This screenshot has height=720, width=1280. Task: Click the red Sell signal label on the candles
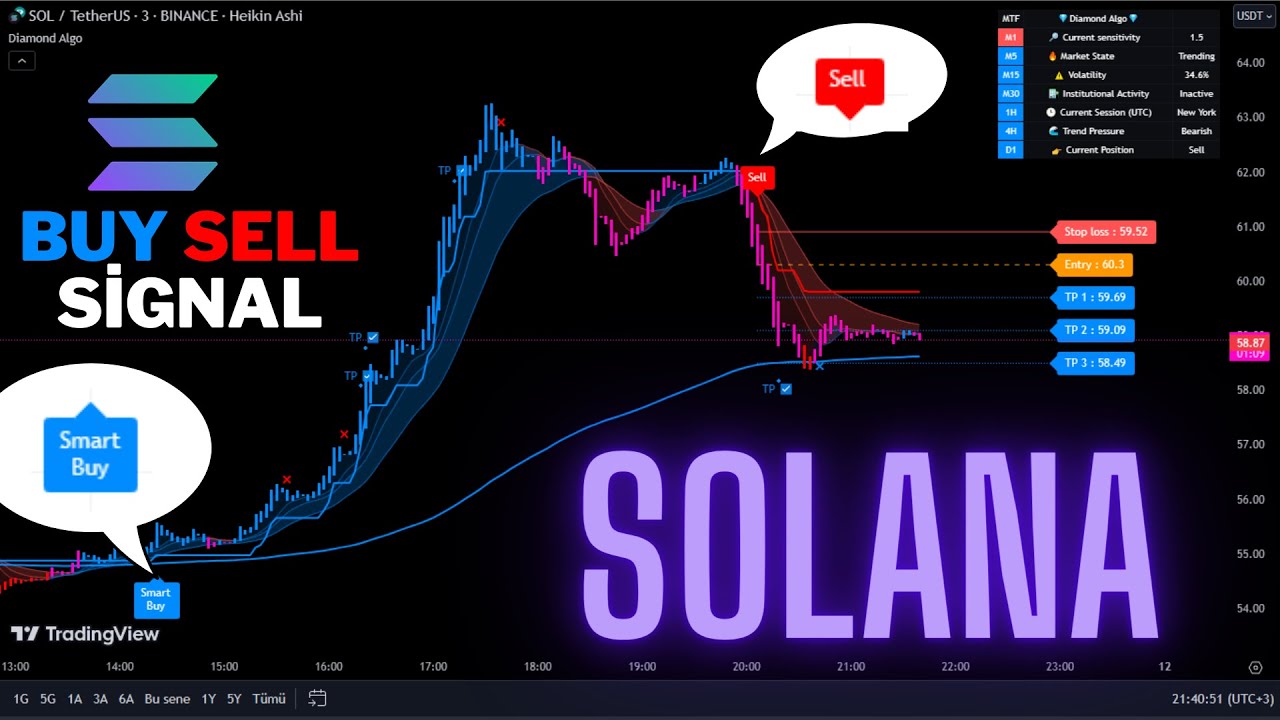[757, 178]
